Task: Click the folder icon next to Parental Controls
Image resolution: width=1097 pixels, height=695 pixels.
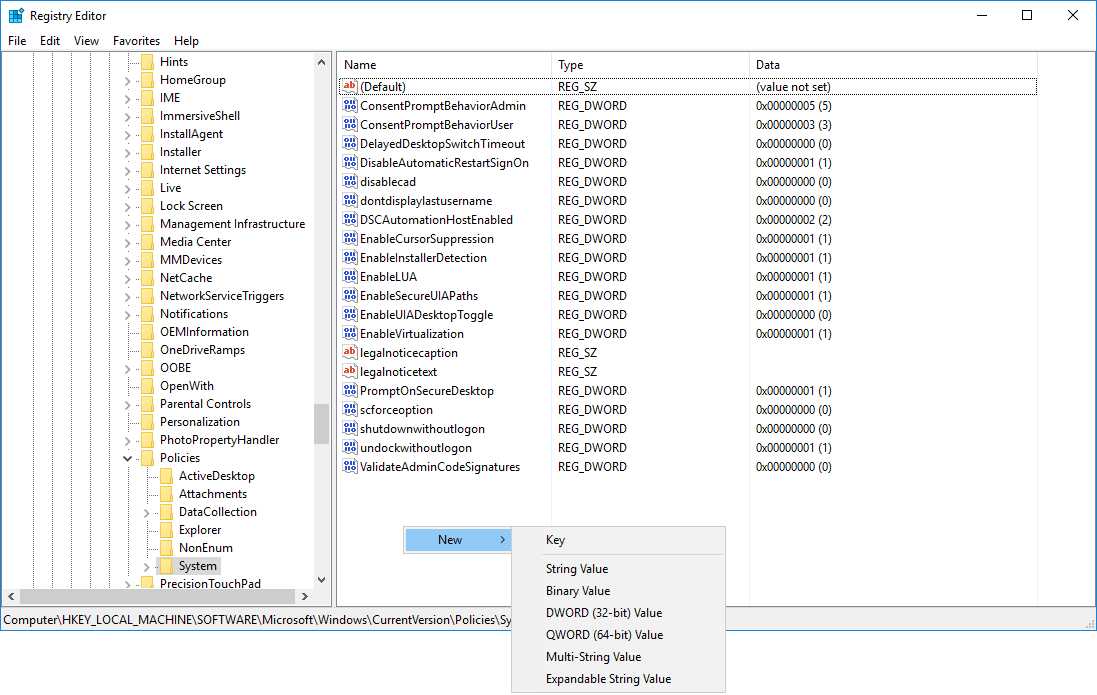Action: 148,404
